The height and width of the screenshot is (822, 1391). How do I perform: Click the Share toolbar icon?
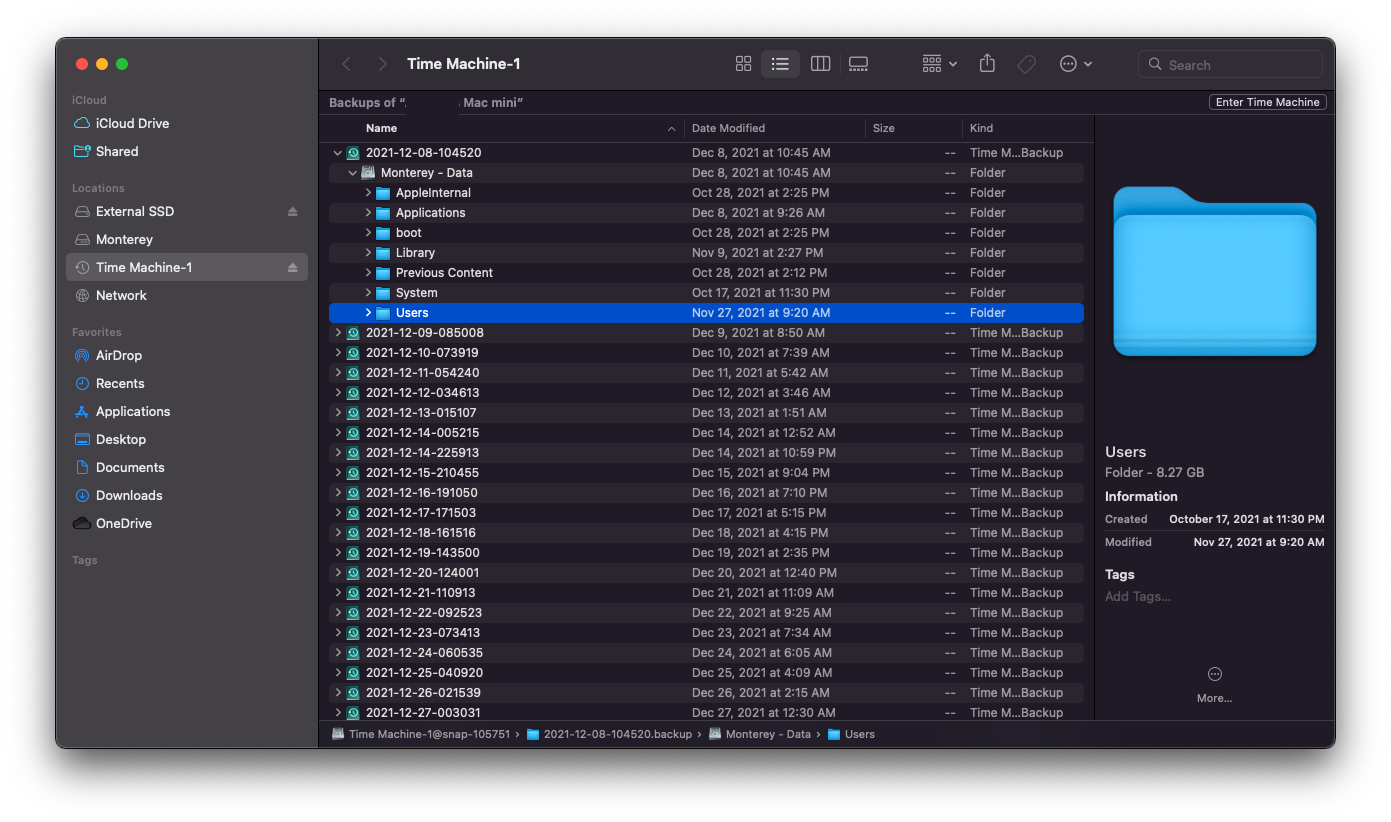point(987,64)
